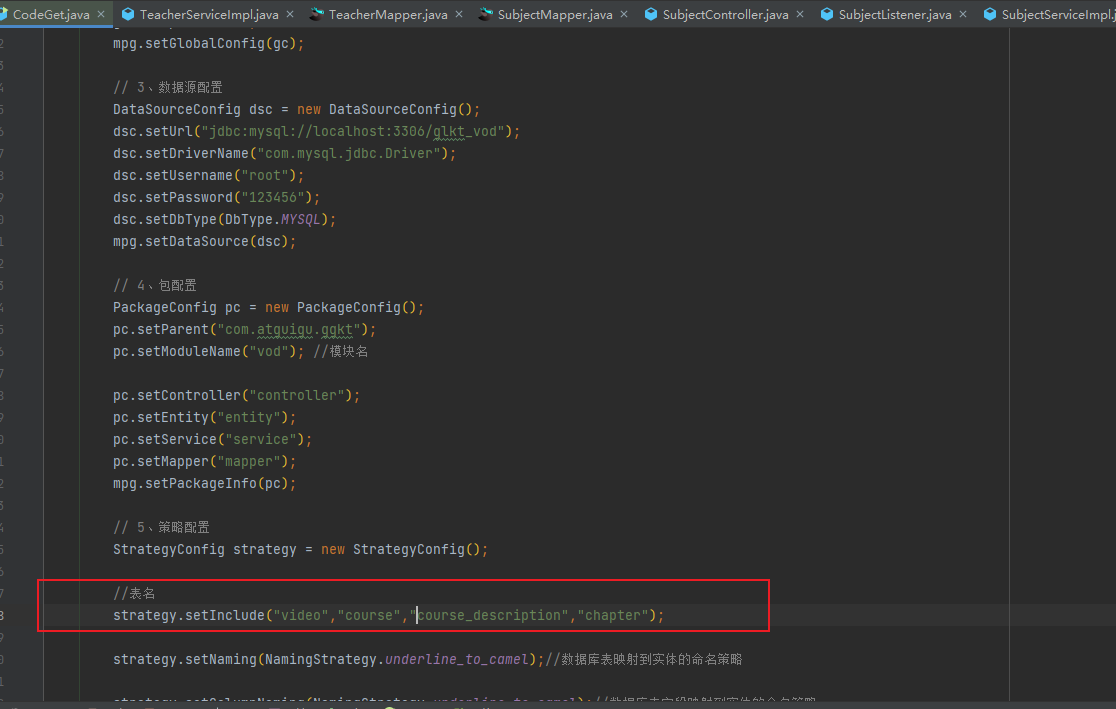The width and height of the screenshot is (1116, 709).
Task: Close the SubjectController.java tab
Action: pos(800,15)
